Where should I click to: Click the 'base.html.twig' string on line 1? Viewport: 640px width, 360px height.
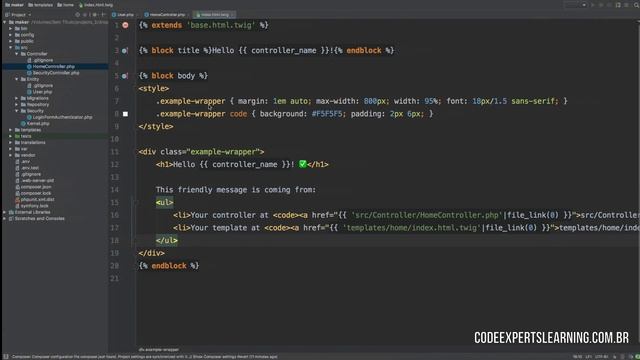[x=221, y=25]
